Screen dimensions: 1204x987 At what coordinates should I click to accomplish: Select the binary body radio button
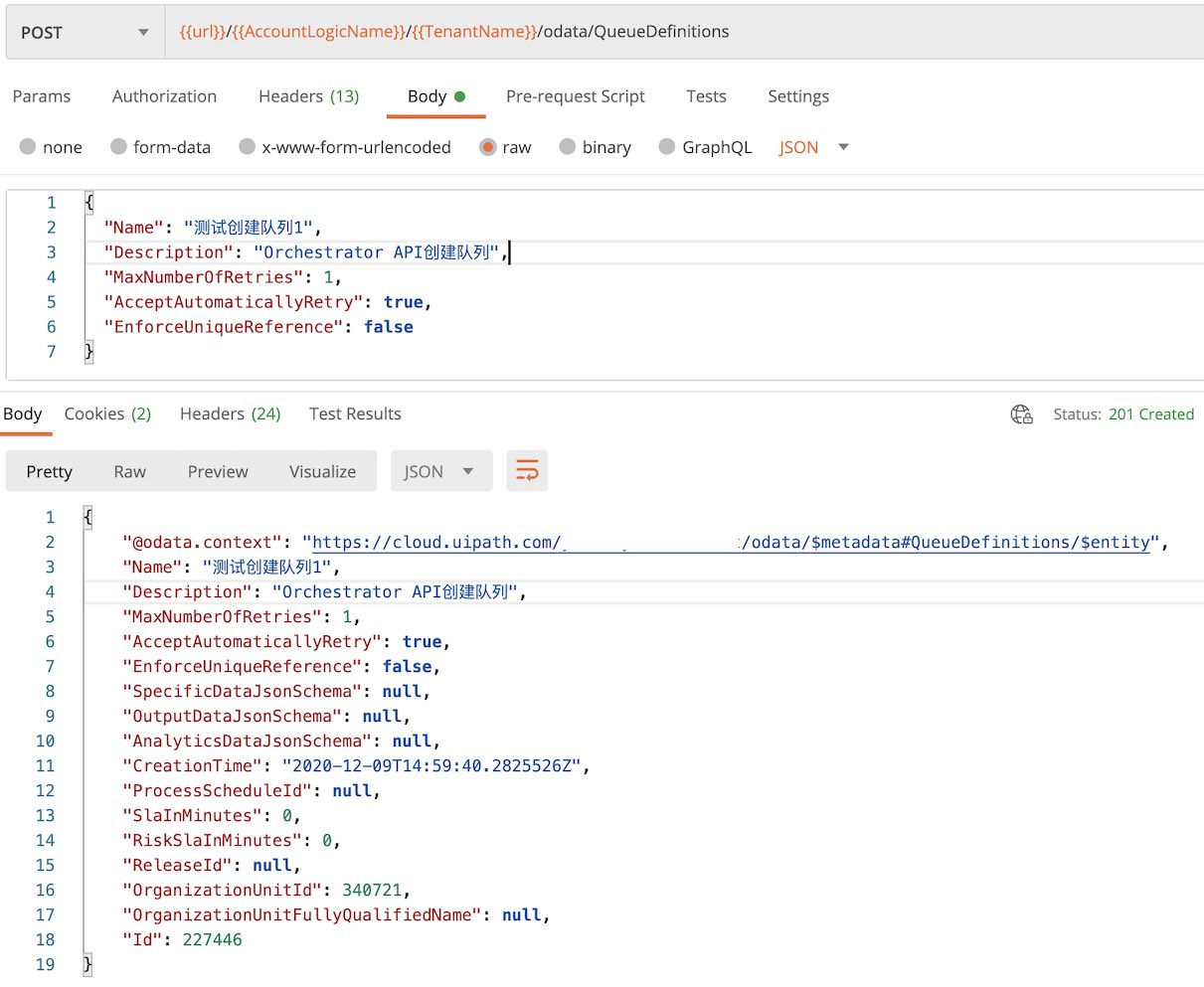[x=568, y=147]
